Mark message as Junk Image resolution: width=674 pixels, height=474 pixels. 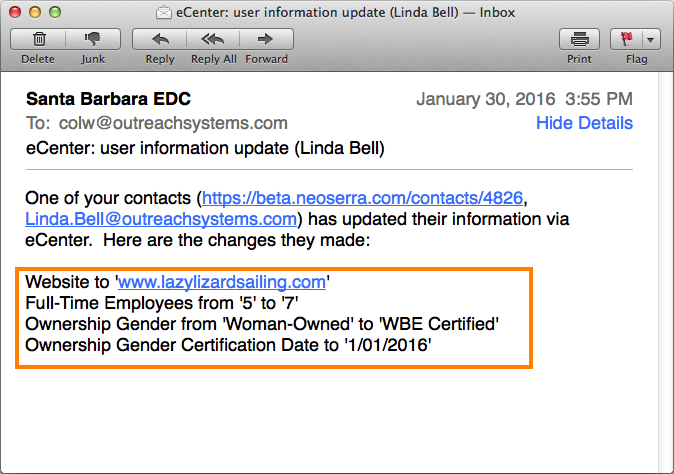(93, 40)
